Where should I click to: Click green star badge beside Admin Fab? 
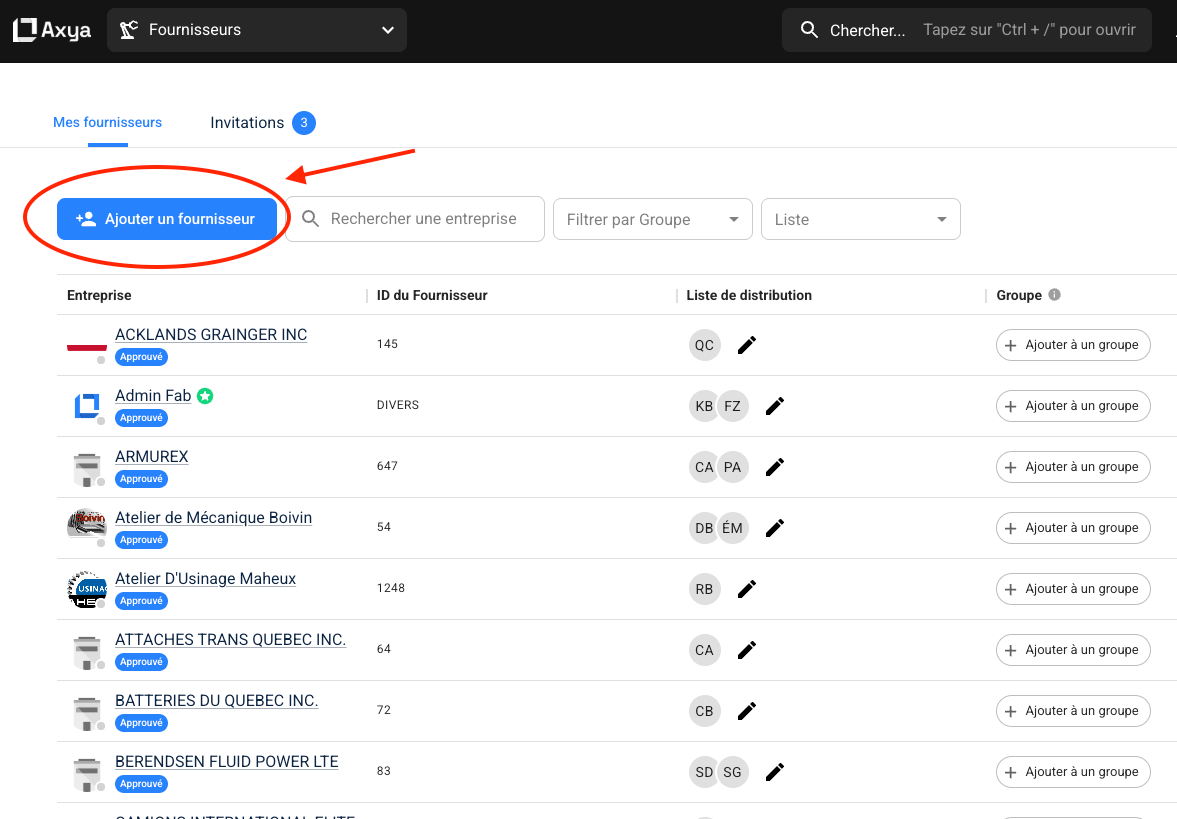(x=205, y=396)
